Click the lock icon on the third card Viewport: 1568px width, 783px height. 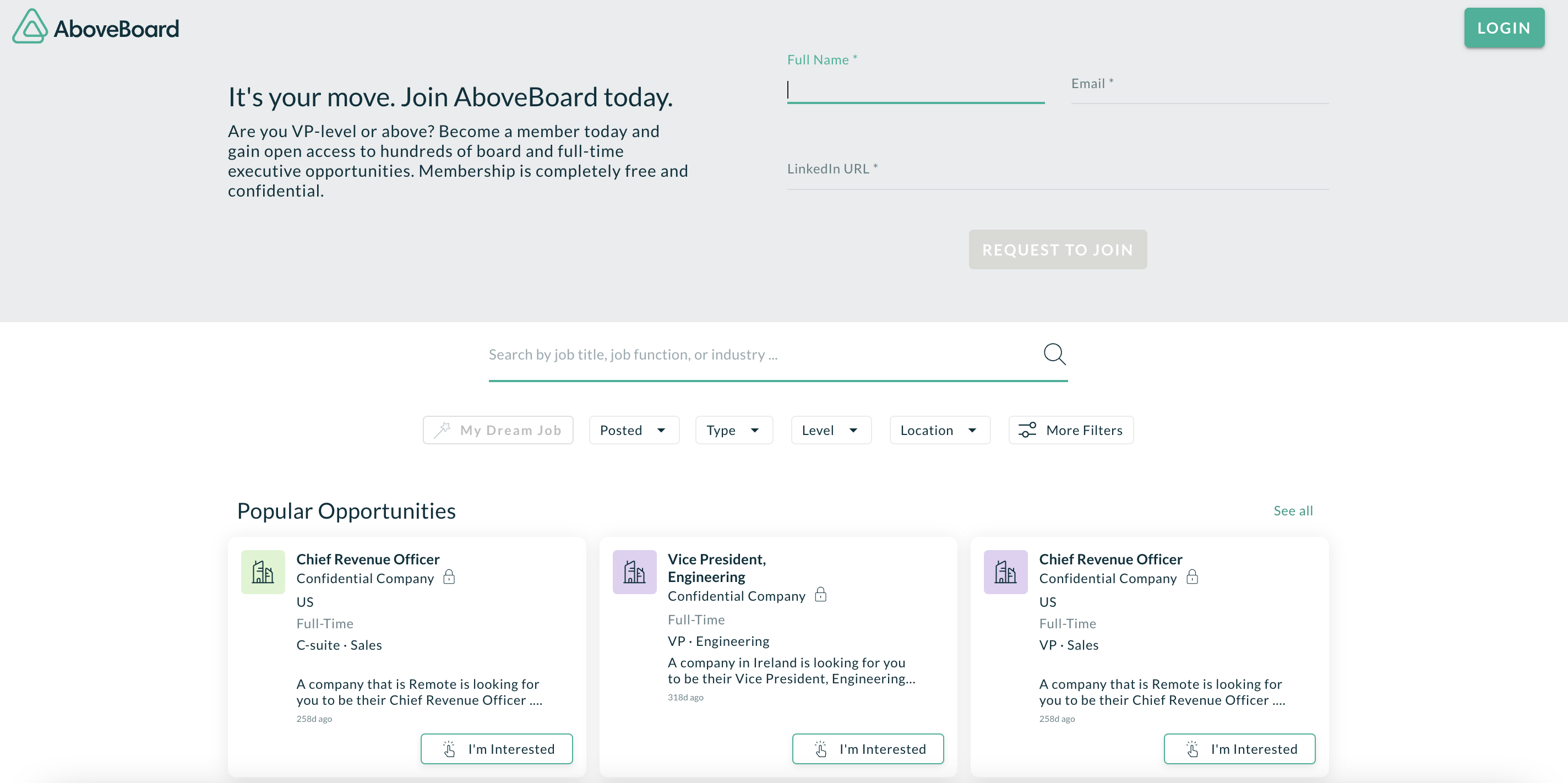(x=1192, y=577)
